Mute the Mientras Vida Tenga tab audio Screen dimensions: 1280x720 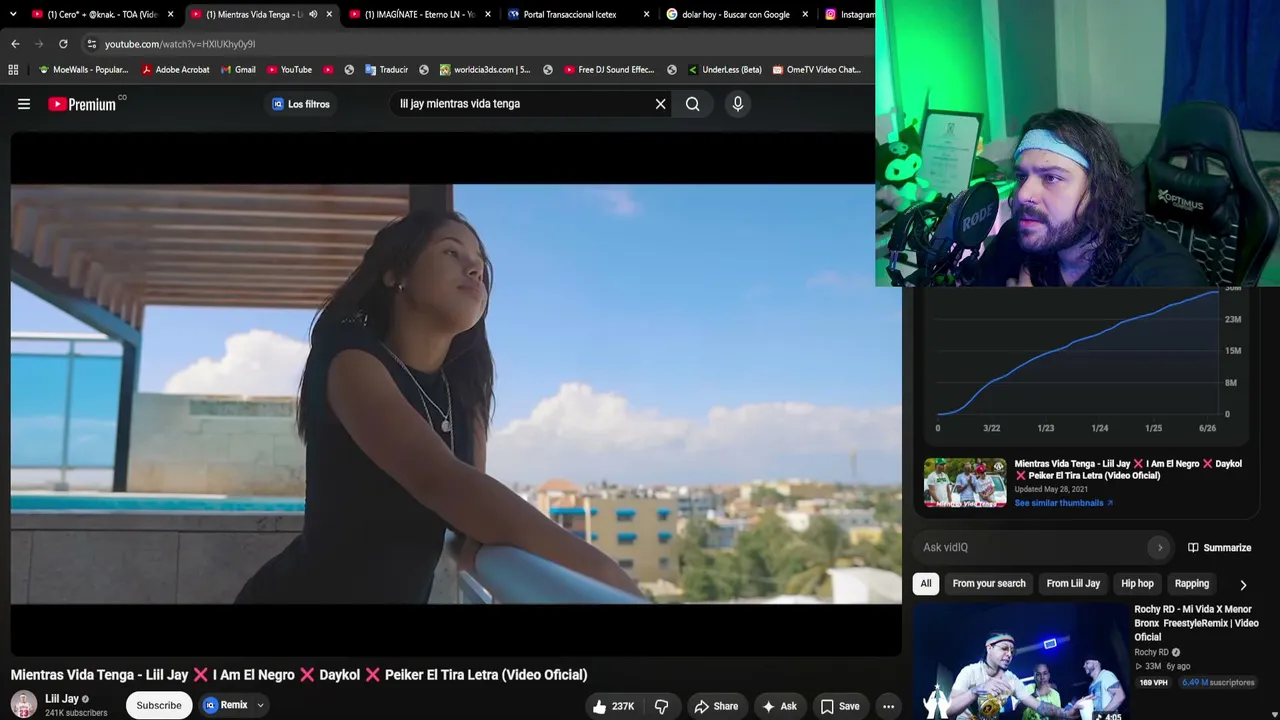313,14
